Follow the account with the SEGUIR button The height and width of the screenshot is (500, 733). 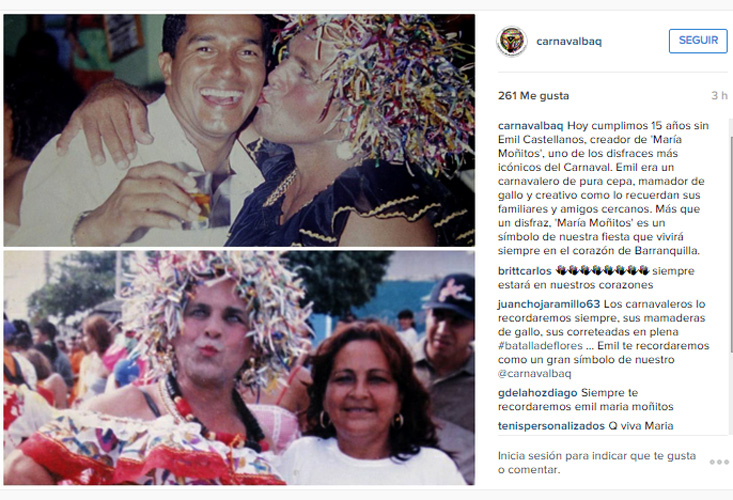(x=698, y=41)
